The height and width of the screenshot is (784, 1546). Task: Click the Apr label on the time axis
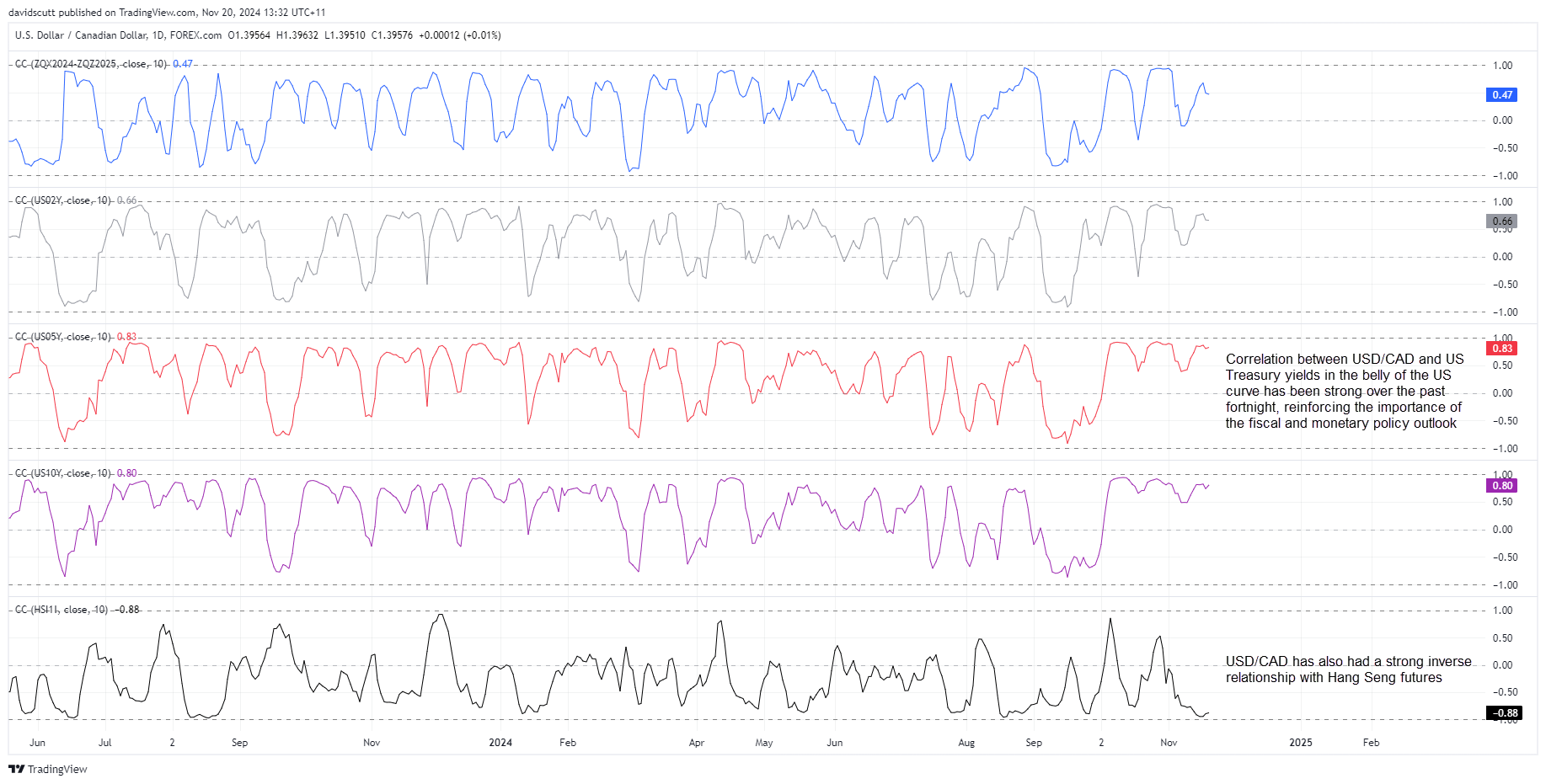point(697,743)
